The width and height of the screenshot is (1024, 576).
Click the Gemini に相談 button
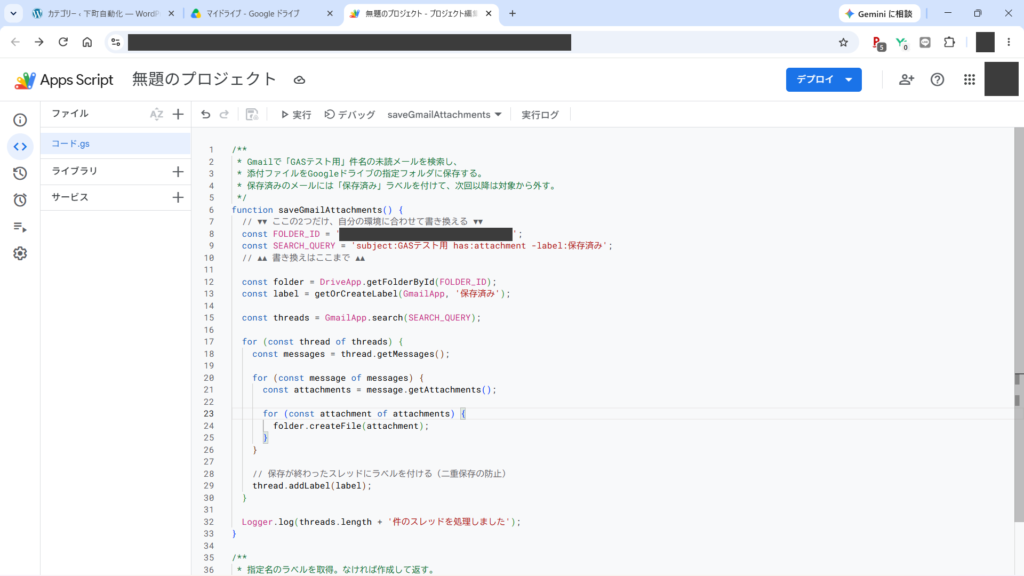pos(879,14)
